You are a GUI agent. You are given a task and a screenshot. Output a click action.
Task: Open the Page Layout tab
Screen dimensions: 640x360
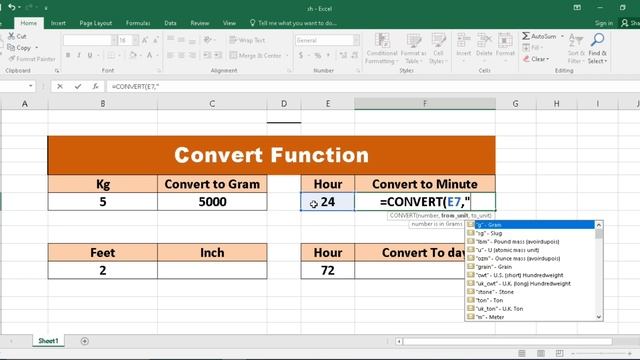[x=96, y=23]
